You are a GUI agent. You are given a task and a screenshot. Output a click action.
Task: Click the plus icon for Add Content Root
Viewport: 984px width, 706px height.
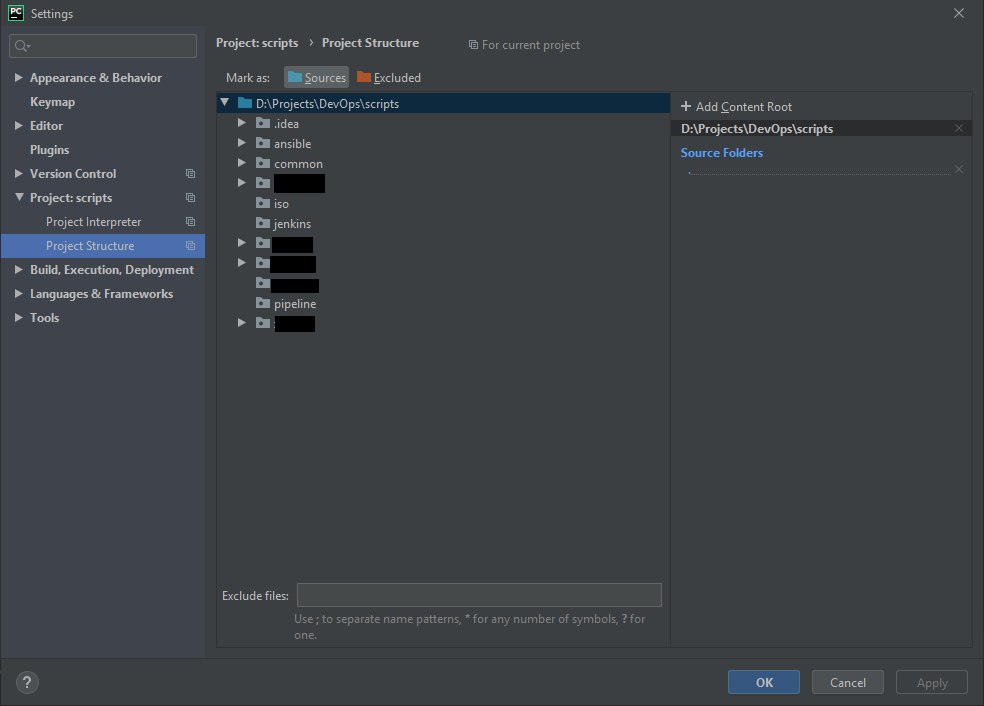coord(686,107)
